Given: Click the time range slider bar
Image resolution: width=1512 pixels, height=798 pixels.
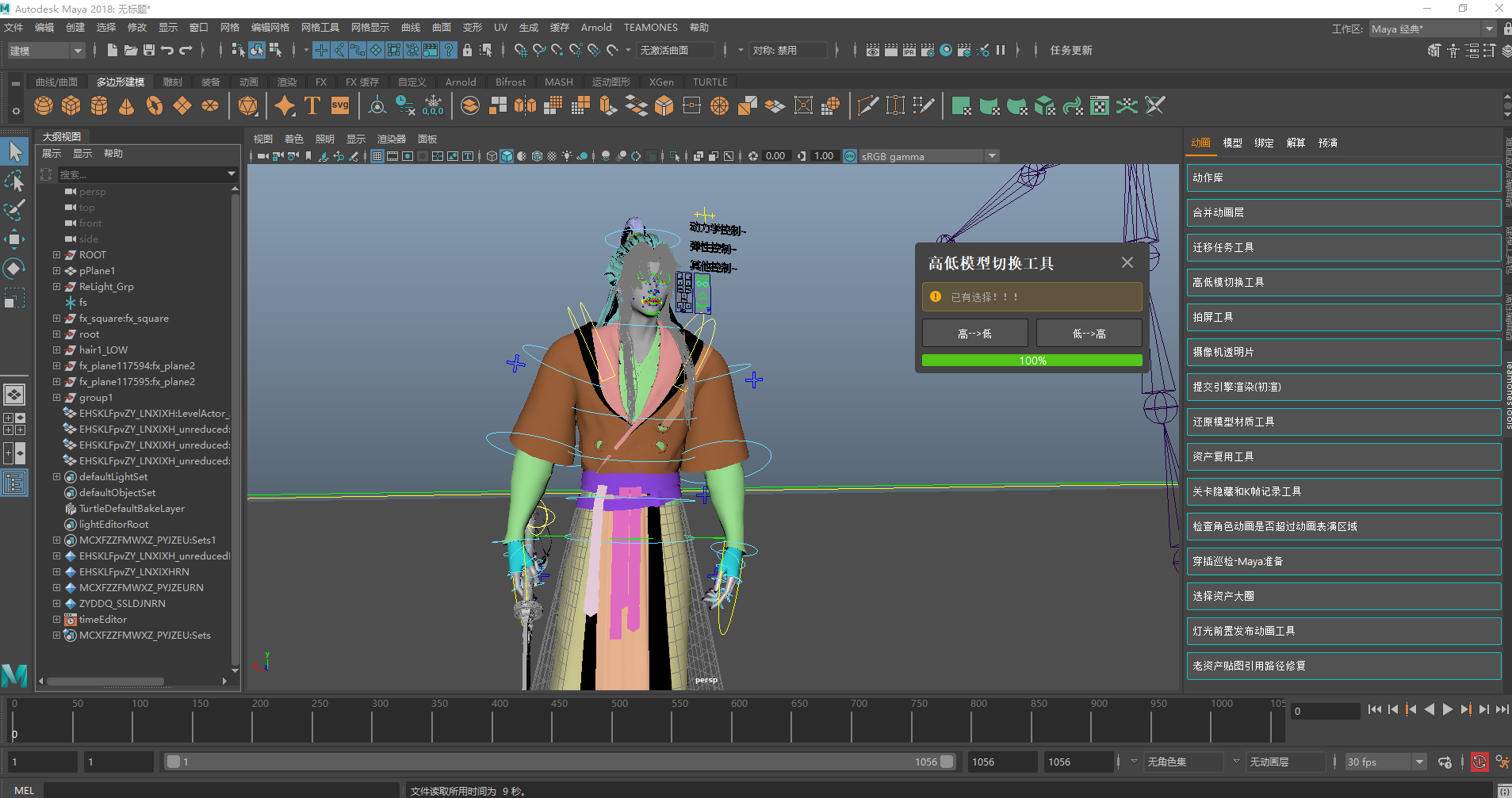Looking at the screenshot, I should coord(555,762).
